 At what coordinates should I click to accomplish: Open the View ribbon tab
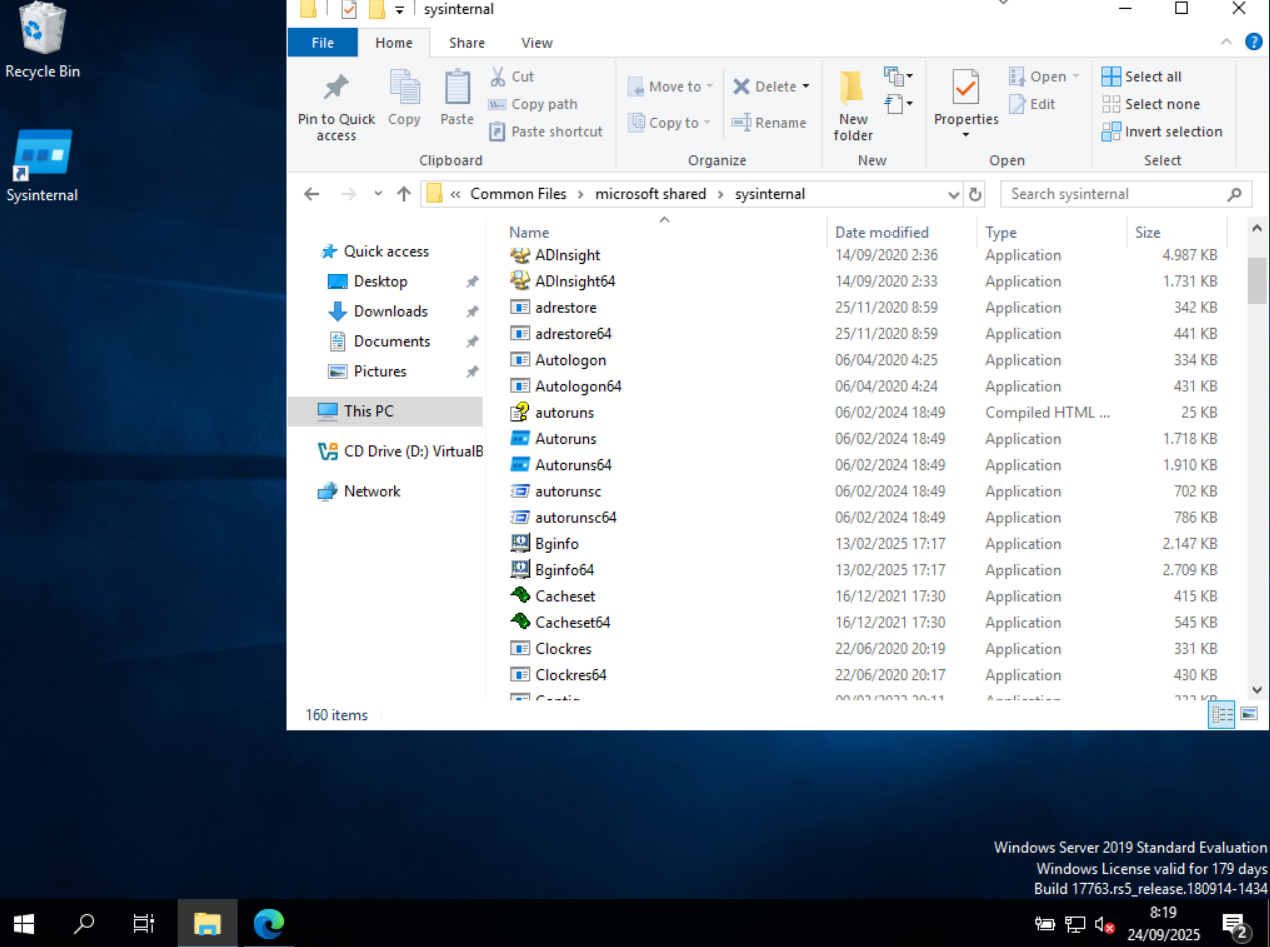point(536,43)
